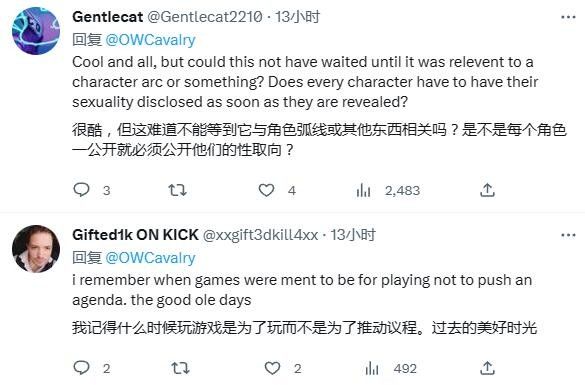Reply to Gentlecat's tweet via comment icon
585x385 pixels.
(x=81, y=190)
